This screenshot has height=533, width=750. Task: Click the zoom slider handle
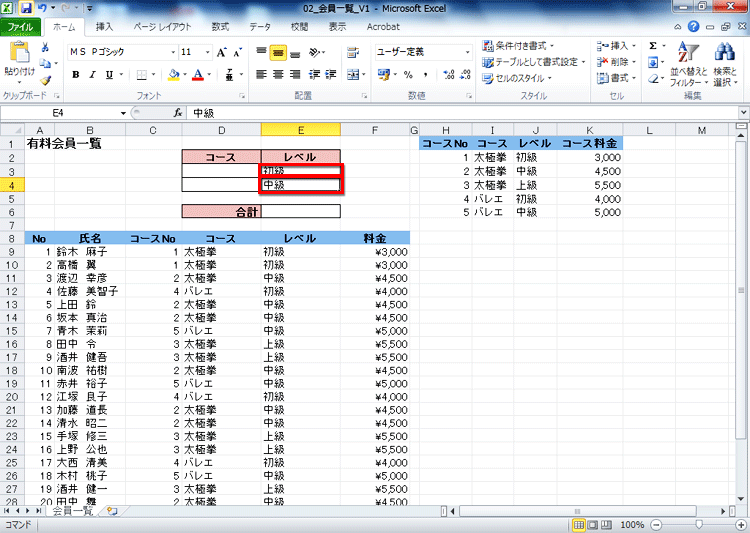699,525
